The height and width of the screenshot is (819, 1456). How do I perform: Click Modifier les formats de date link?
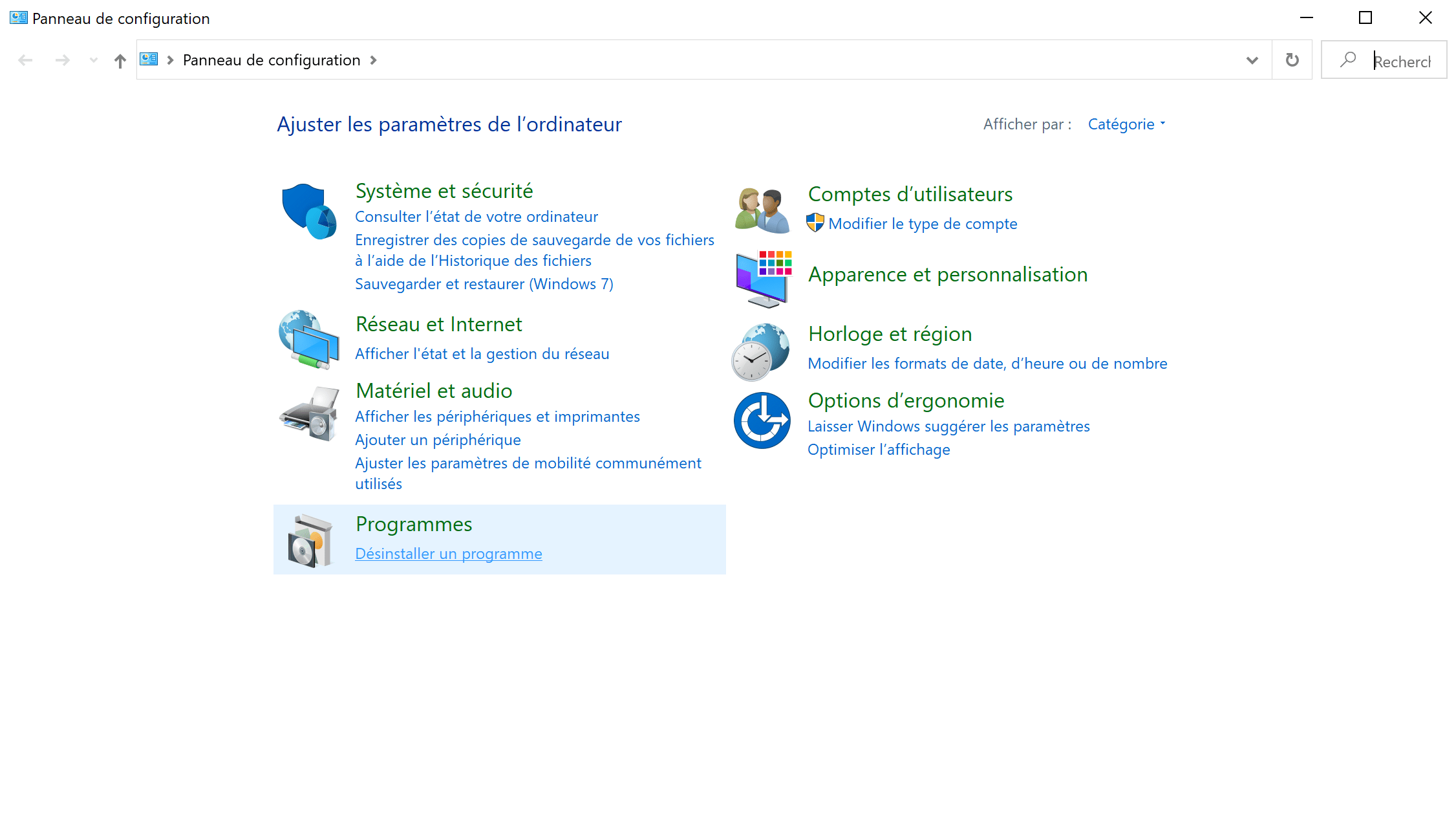(x=987, y=364)
